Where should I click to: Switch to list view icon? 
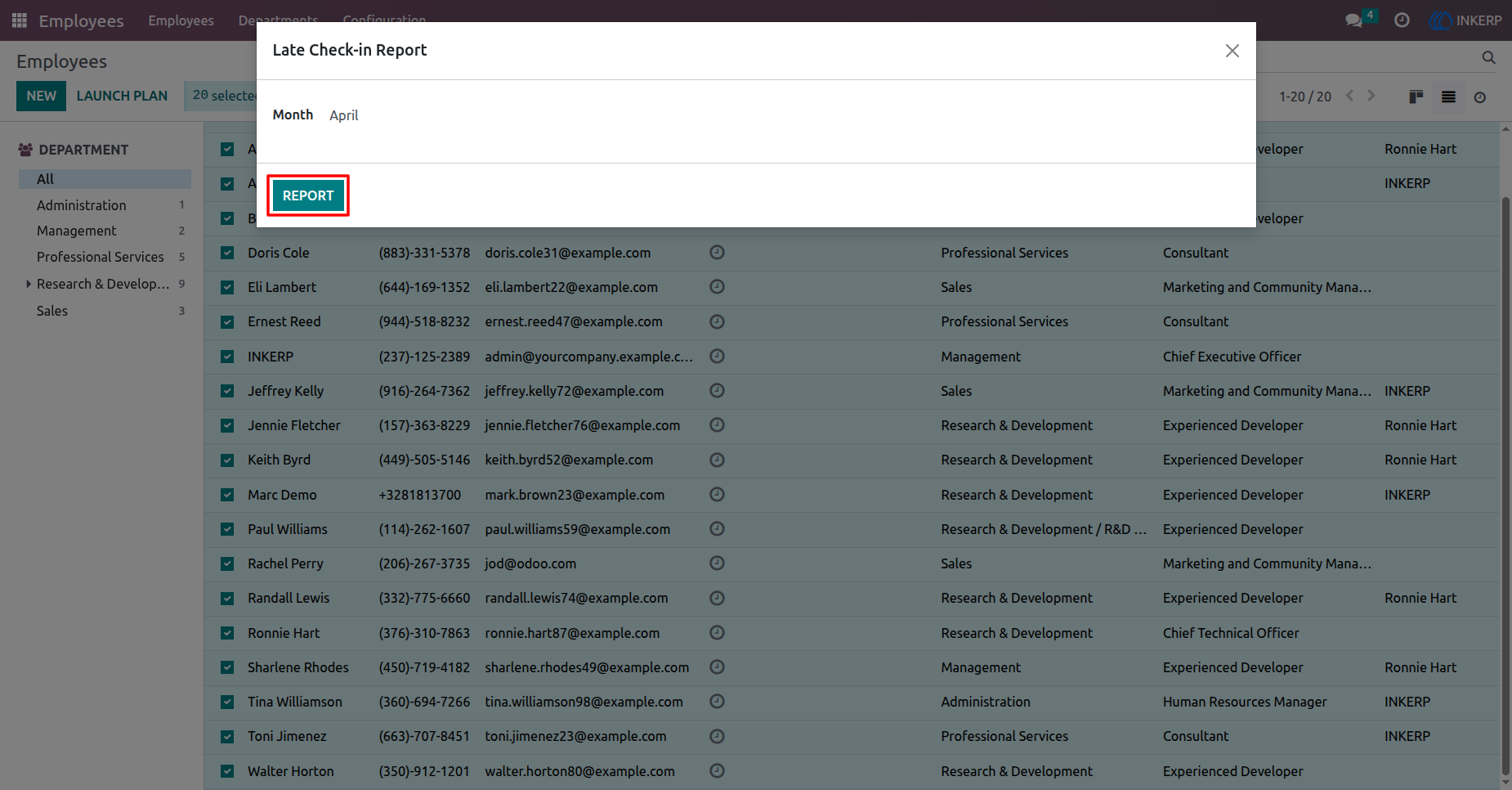tap(1448, 97)
